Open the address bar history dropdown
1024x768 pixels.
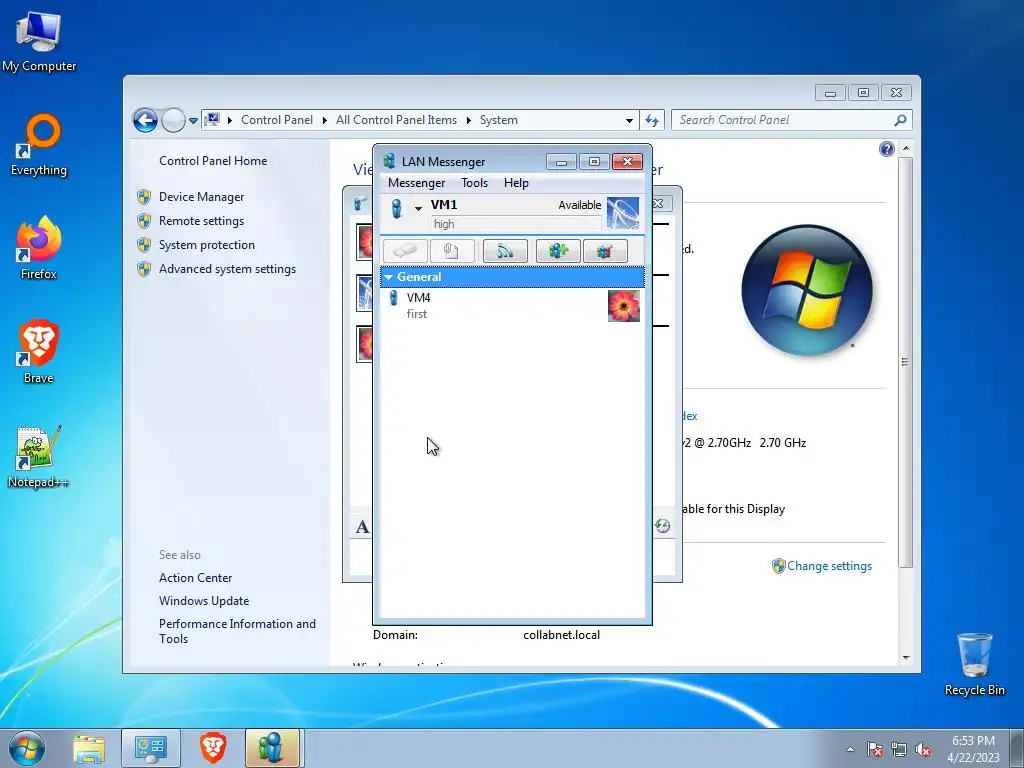coord(629,121)
